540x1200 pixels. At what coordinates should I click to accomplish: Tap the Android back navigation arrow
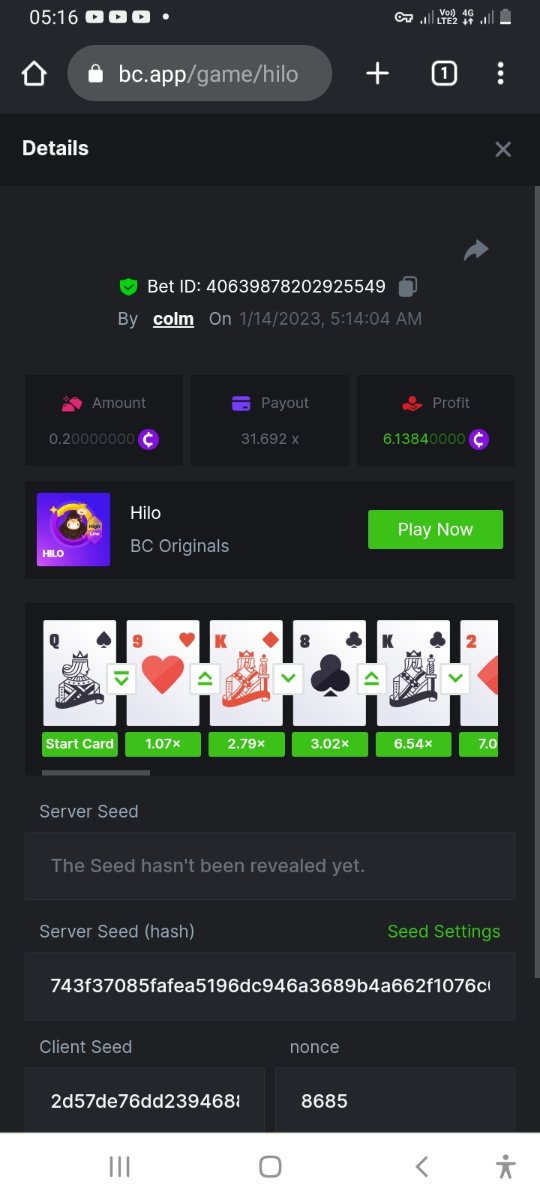pyautogui.click(x=422, y=1166)
